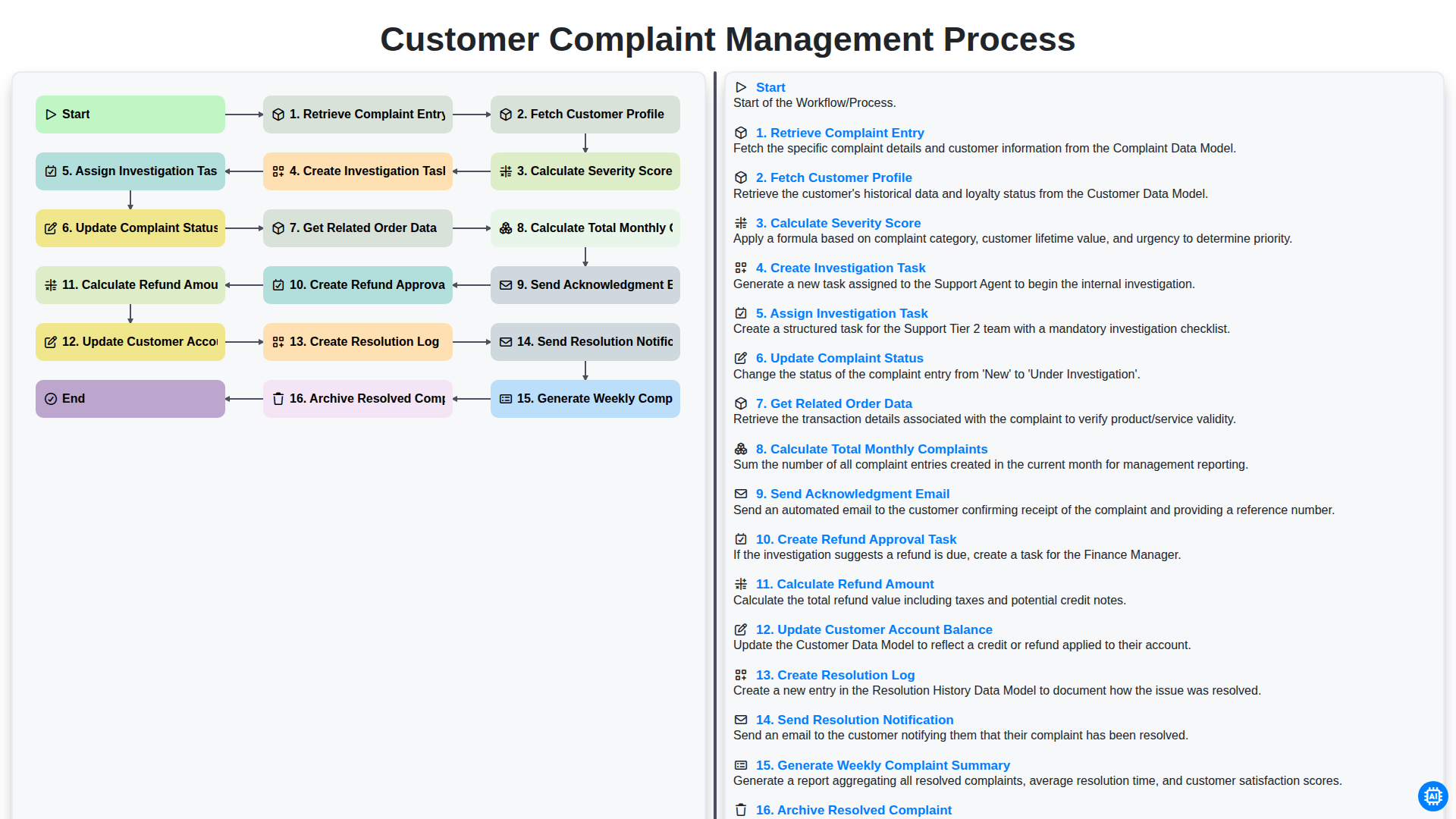Click the checklist icon in Create Refund Approval node
The width and height of the screenshot is (1456, 819).
point(278,285)
